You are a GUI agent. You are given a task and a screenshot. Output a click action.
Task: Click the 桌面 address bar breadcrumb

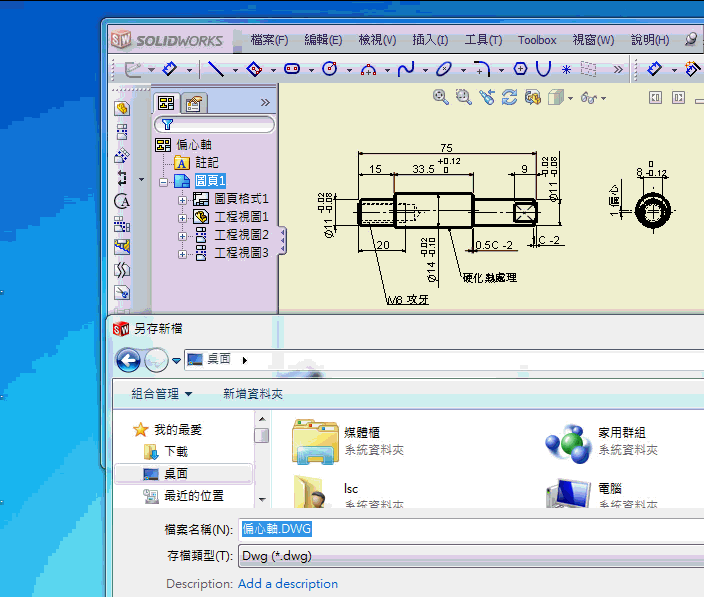219,359
